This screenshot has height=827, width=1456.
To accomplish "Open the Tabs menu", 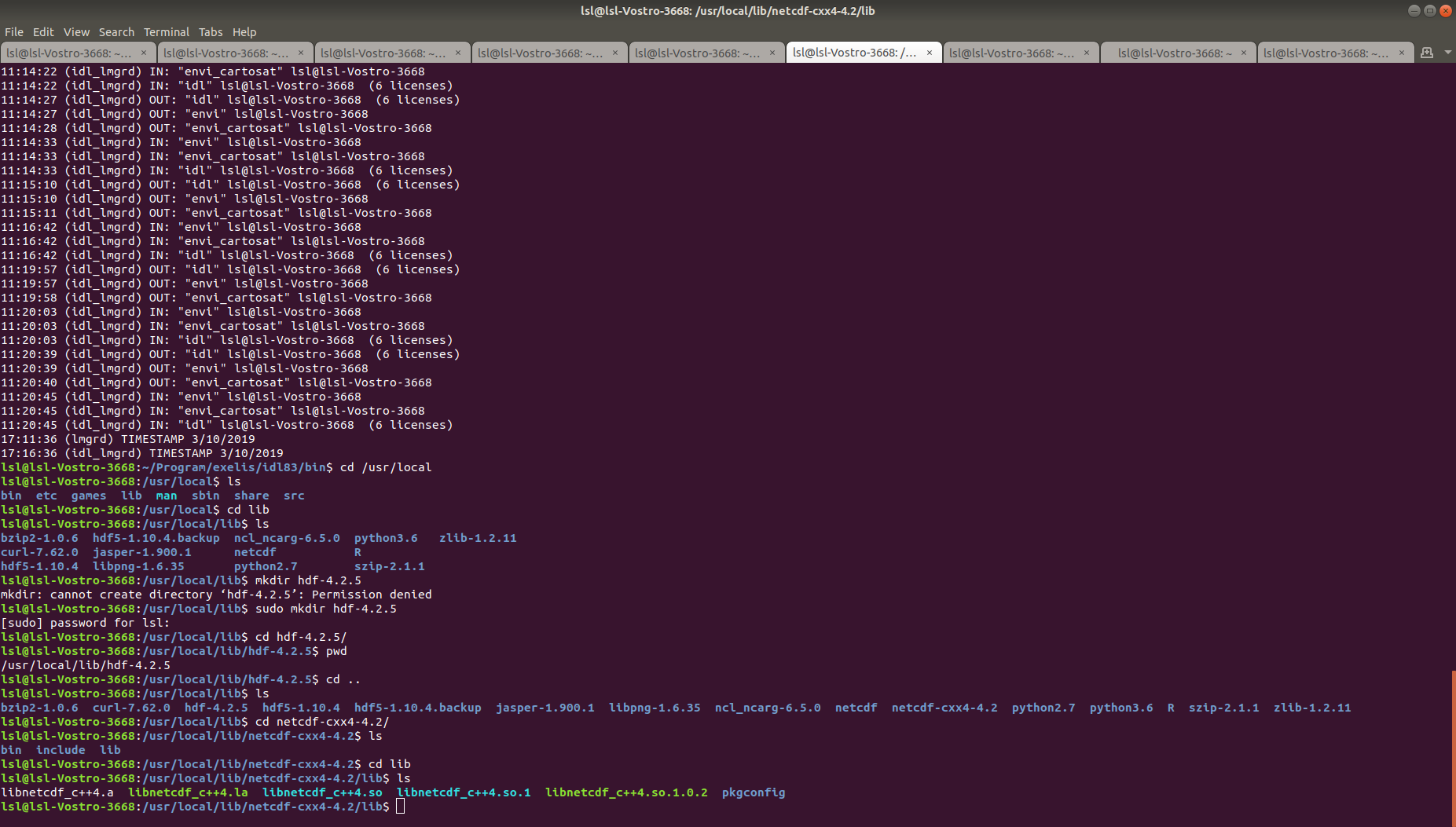I will (210, 32).
